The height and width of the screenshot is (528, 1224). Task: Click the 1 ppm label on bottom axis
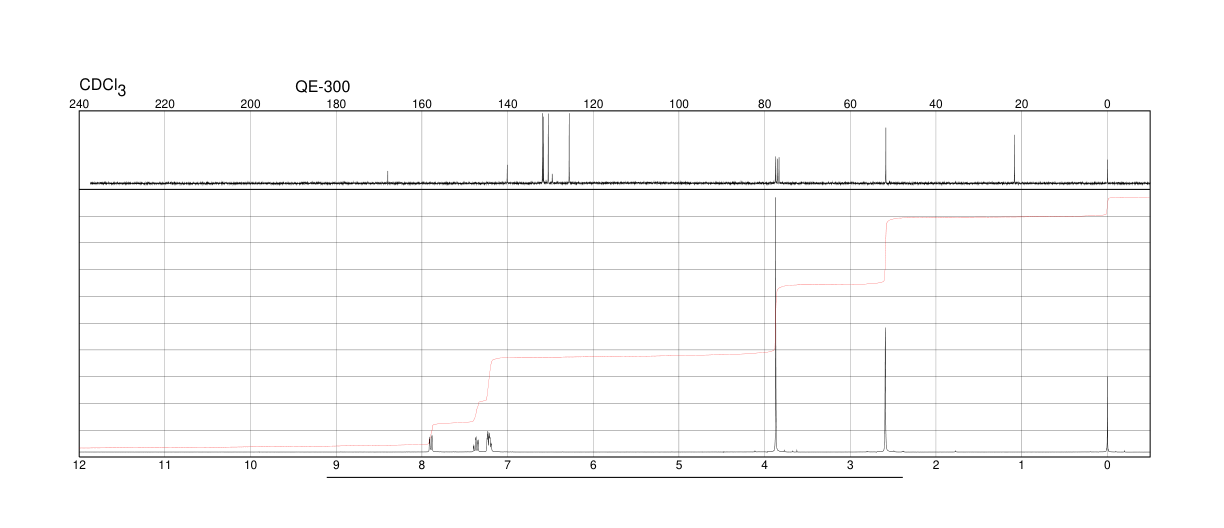click(1021, 465)
